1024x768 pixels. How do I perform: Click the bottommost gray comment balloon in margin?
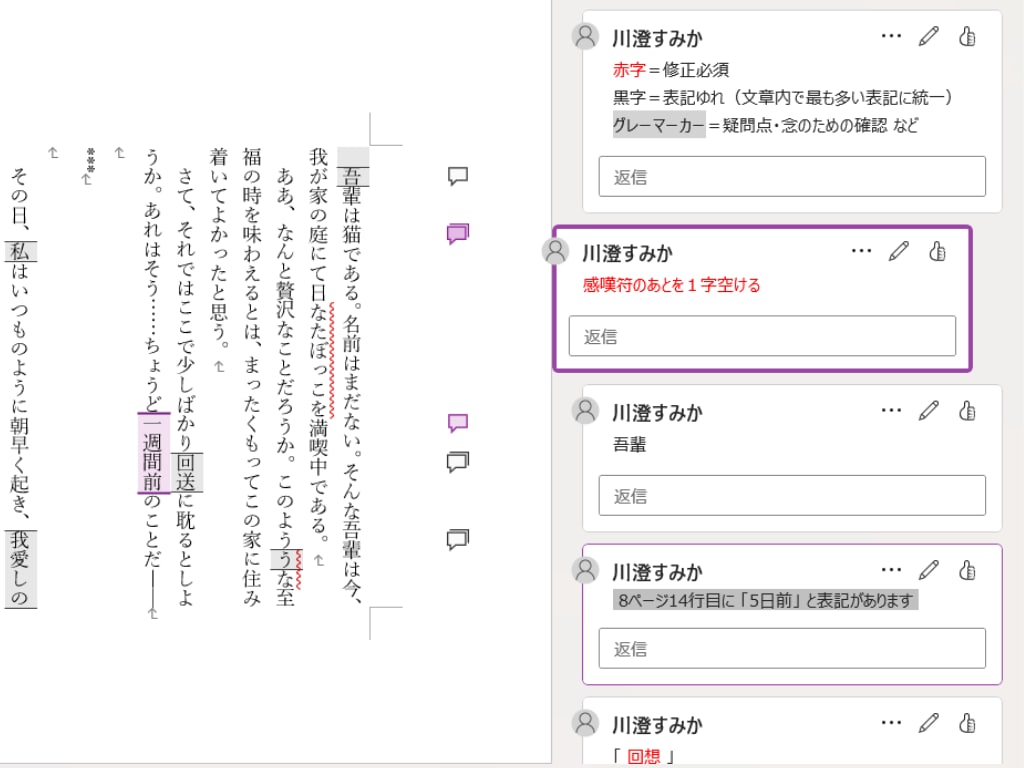coord(458,539)
